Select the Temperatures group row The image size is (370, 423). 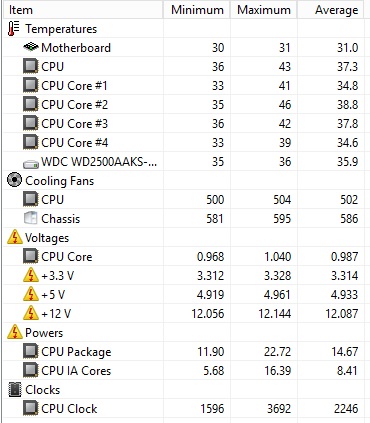pyautogui.click(x=184, y=29)
